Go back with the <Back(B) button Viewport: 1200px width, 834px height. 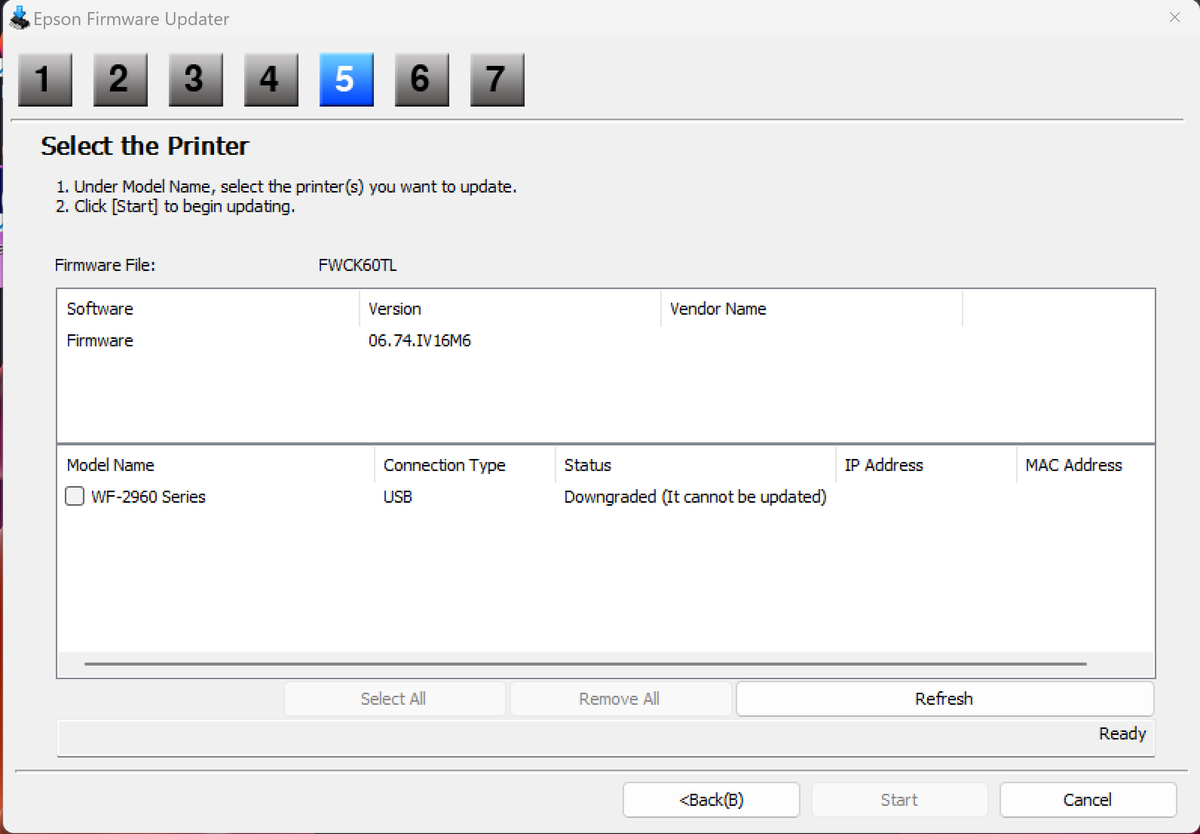click(x=711, y=800)
